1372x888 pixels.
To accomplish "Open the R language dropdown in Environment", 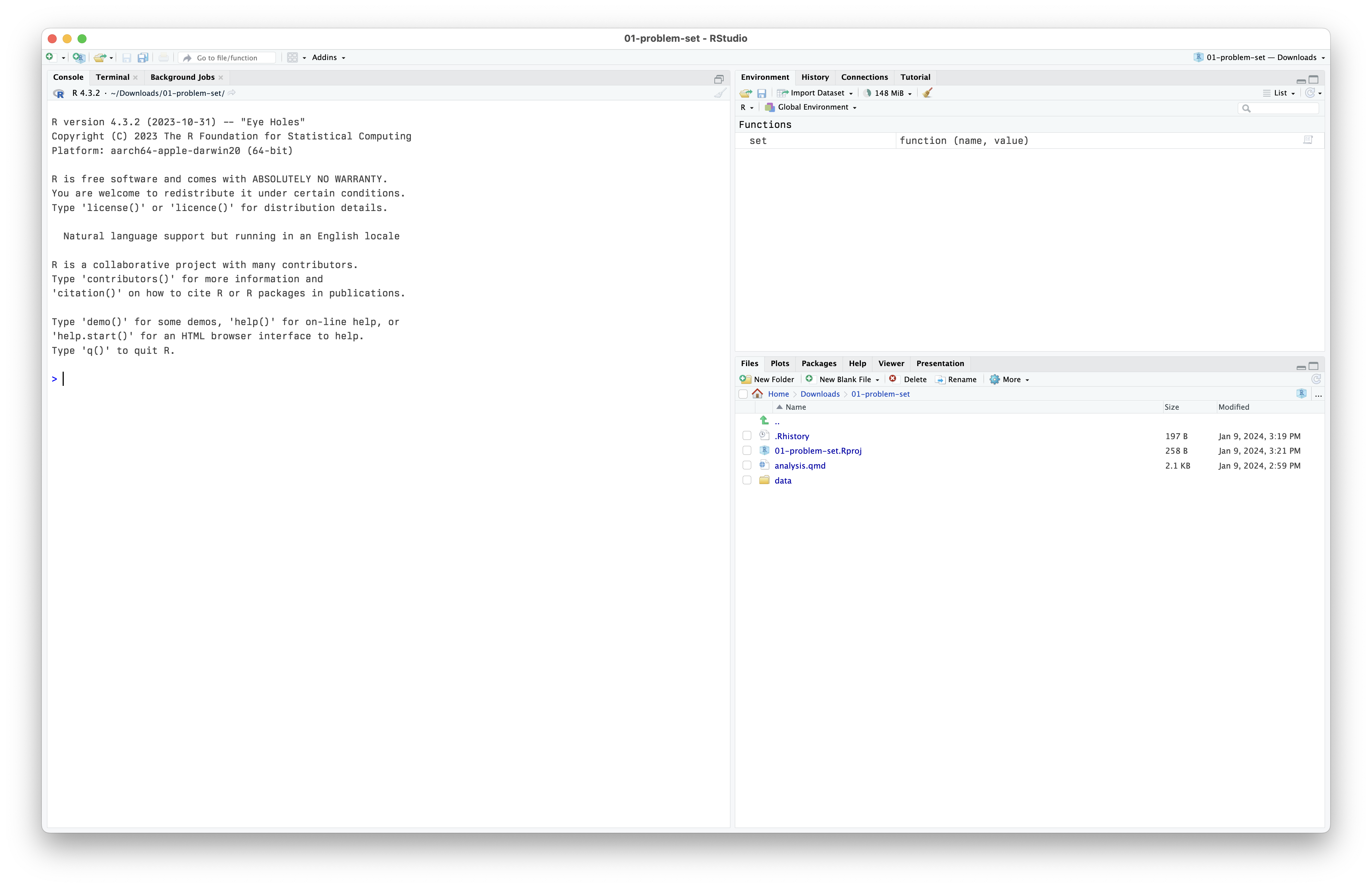I will pos(747,107).
